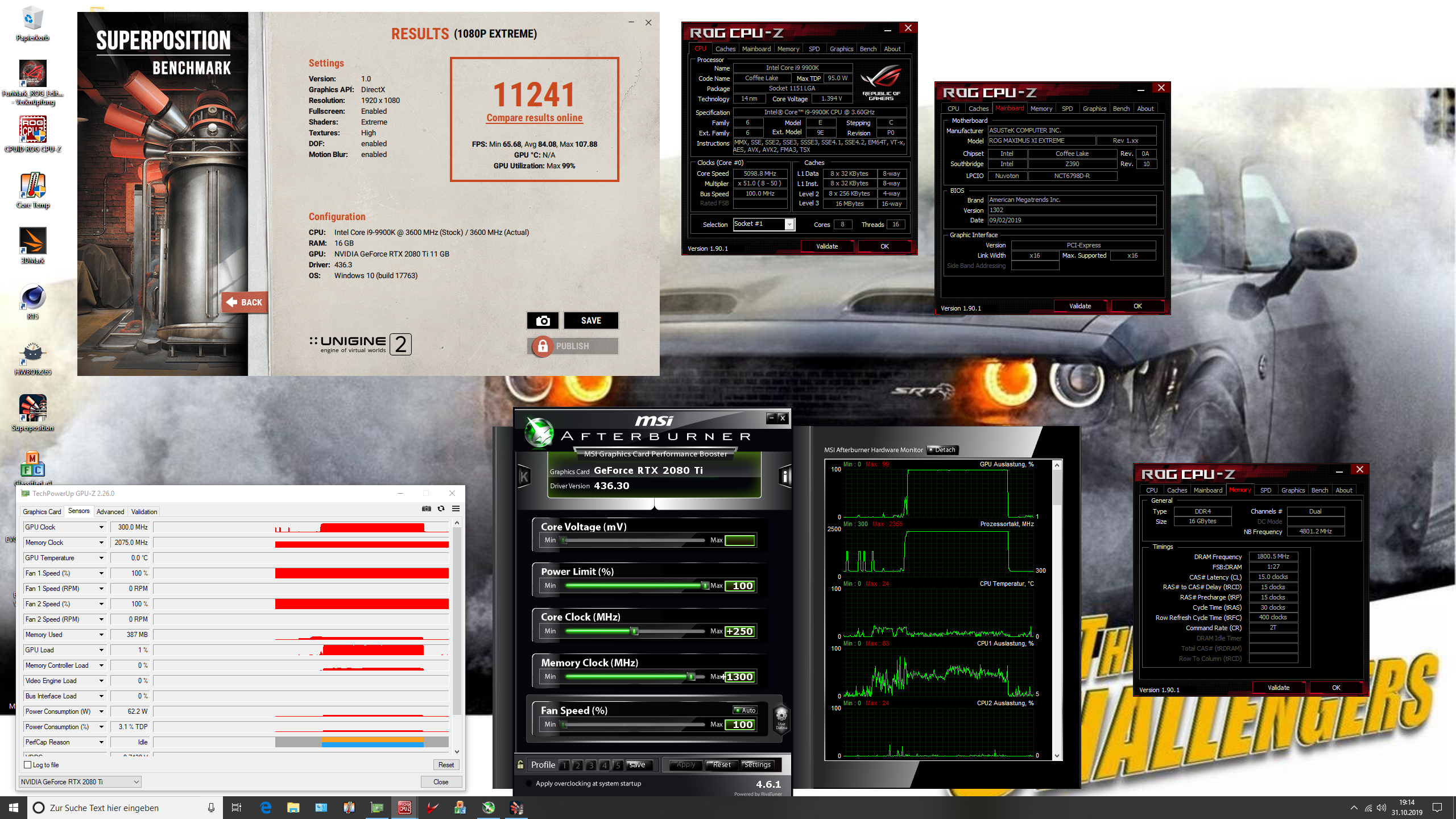The height and width of the screenshot is (819, 1456).
Task: Click GPU-Z refresh icon
Action: tap(441, 508)
